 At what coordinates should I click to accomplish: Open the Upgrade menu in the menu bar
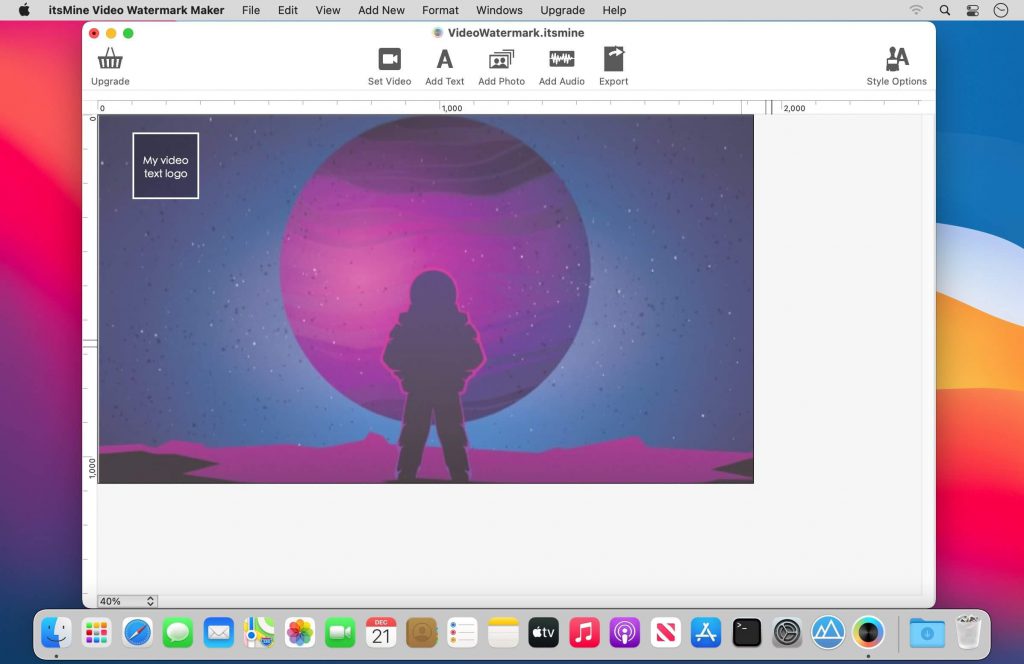[562, 10]
